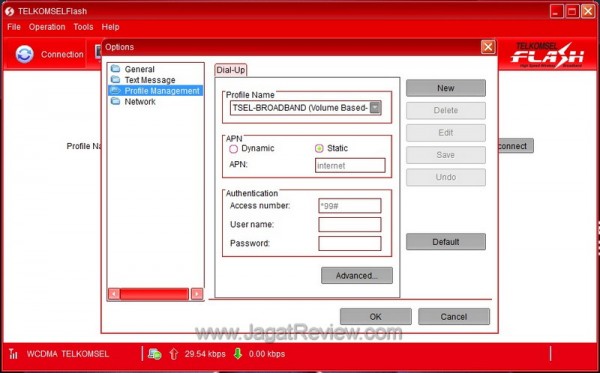Click the Text Message folder icon
600x373 pixels.
coord(115,80)
